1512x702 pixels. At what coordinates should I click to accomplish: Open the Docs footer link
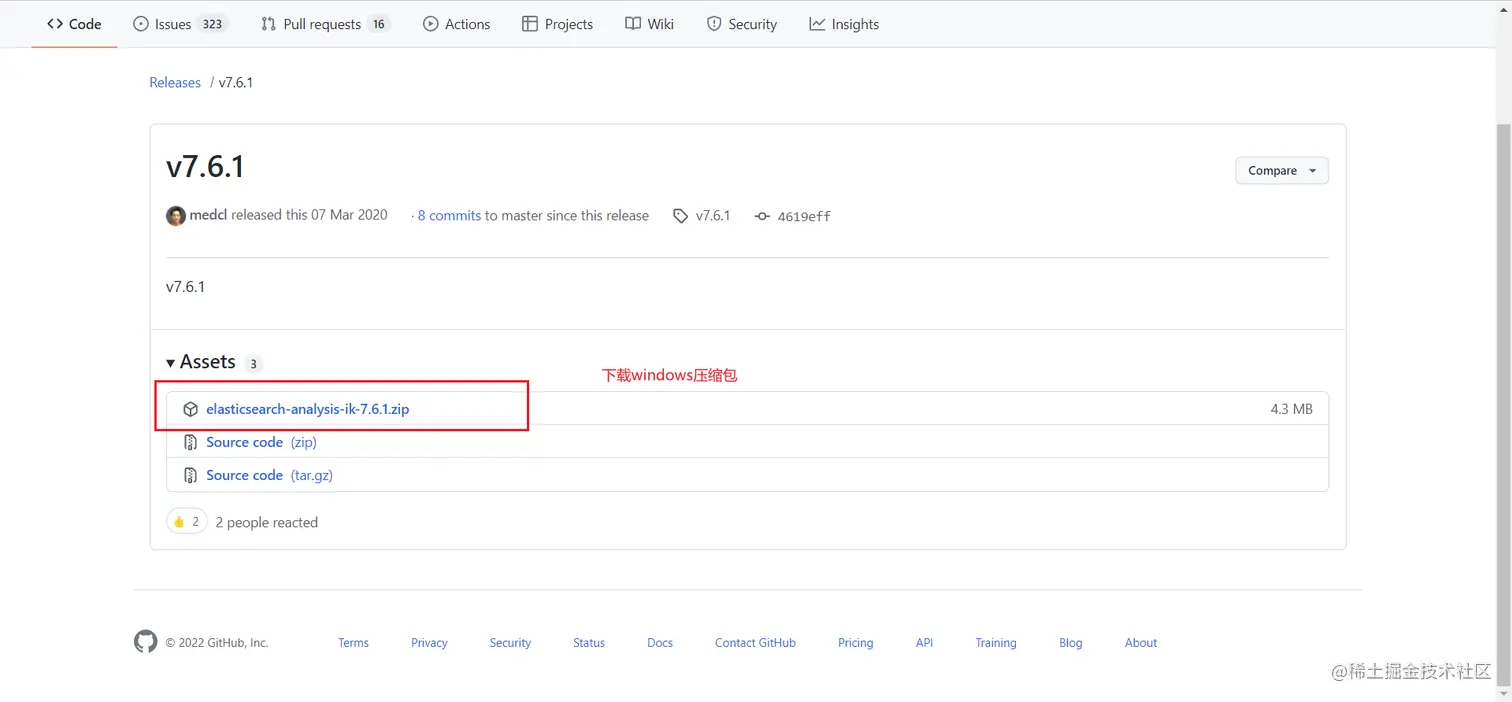[x=660, y=643]
